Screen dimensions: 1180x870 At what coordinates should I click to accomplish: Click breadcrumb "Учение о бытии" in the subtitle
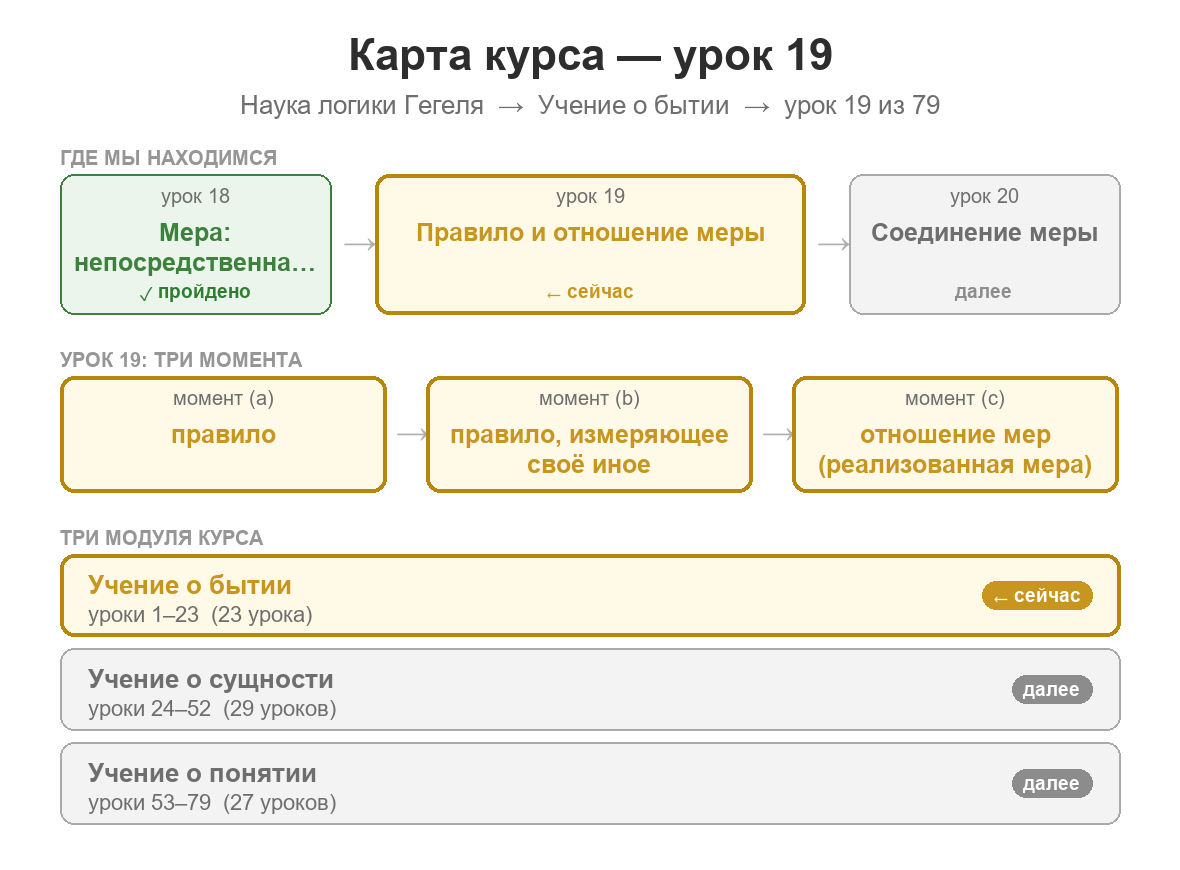tap(634, 105)
